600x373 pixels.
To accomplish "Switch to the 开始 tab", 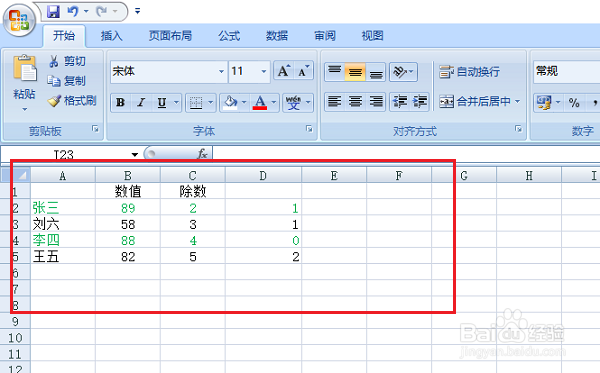I will pyautogui.click(x=64, y=36).
